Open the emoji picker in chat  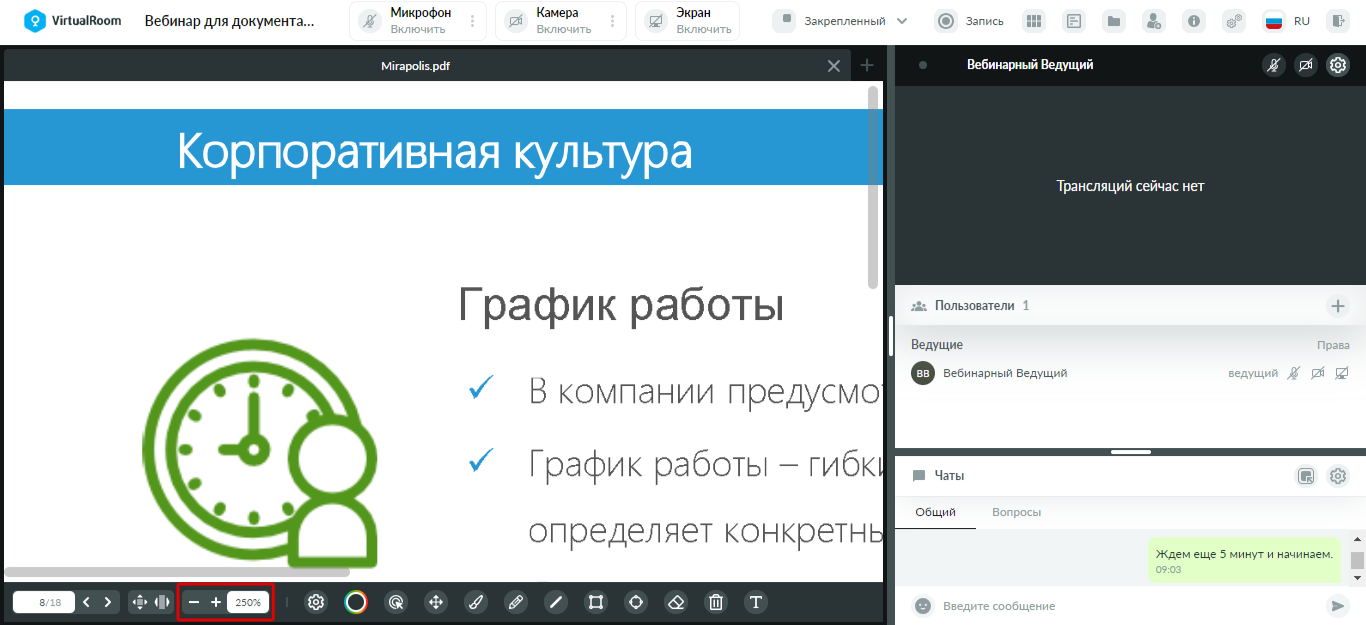pyautogui.click(x=923, y=606)
